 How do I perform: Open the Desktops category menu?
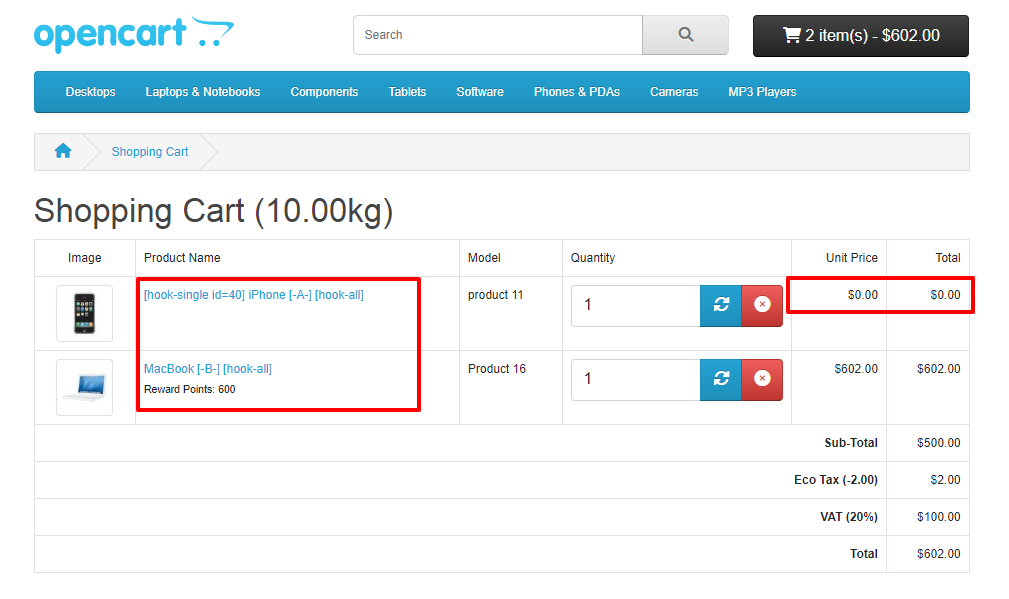point(90,91)
